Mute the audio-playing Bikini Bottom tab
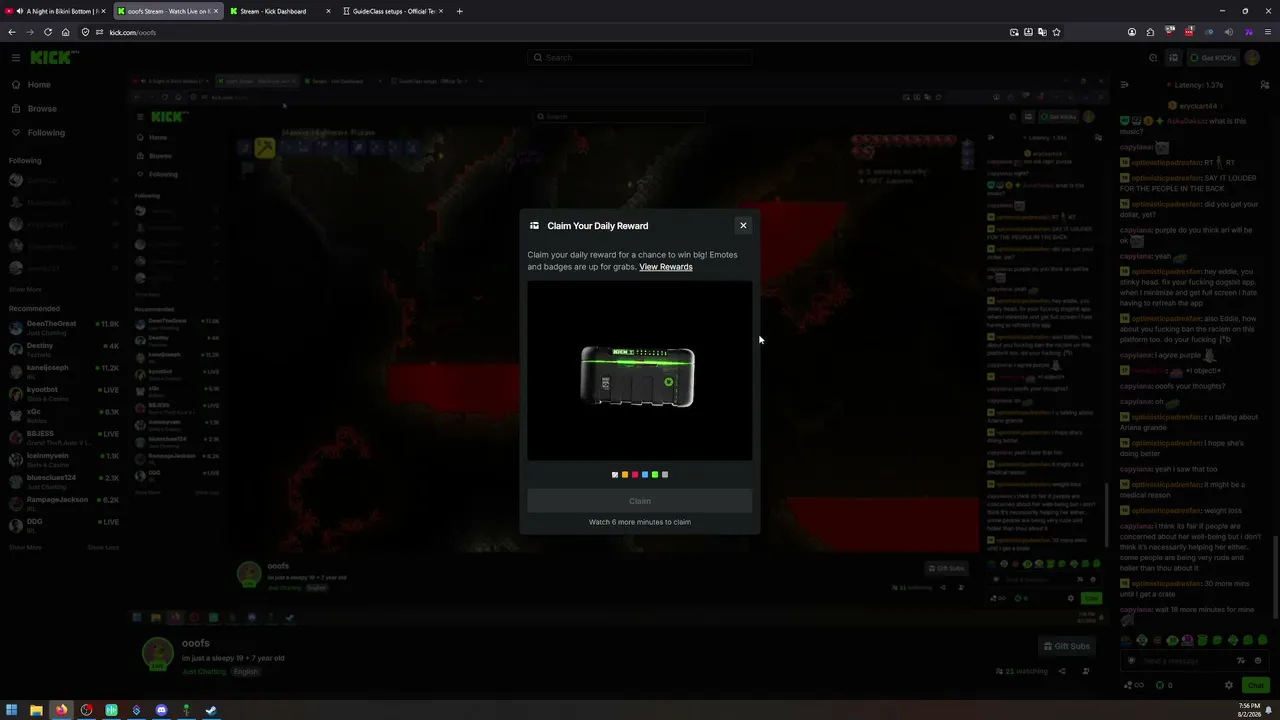 [x=20, y=11]
